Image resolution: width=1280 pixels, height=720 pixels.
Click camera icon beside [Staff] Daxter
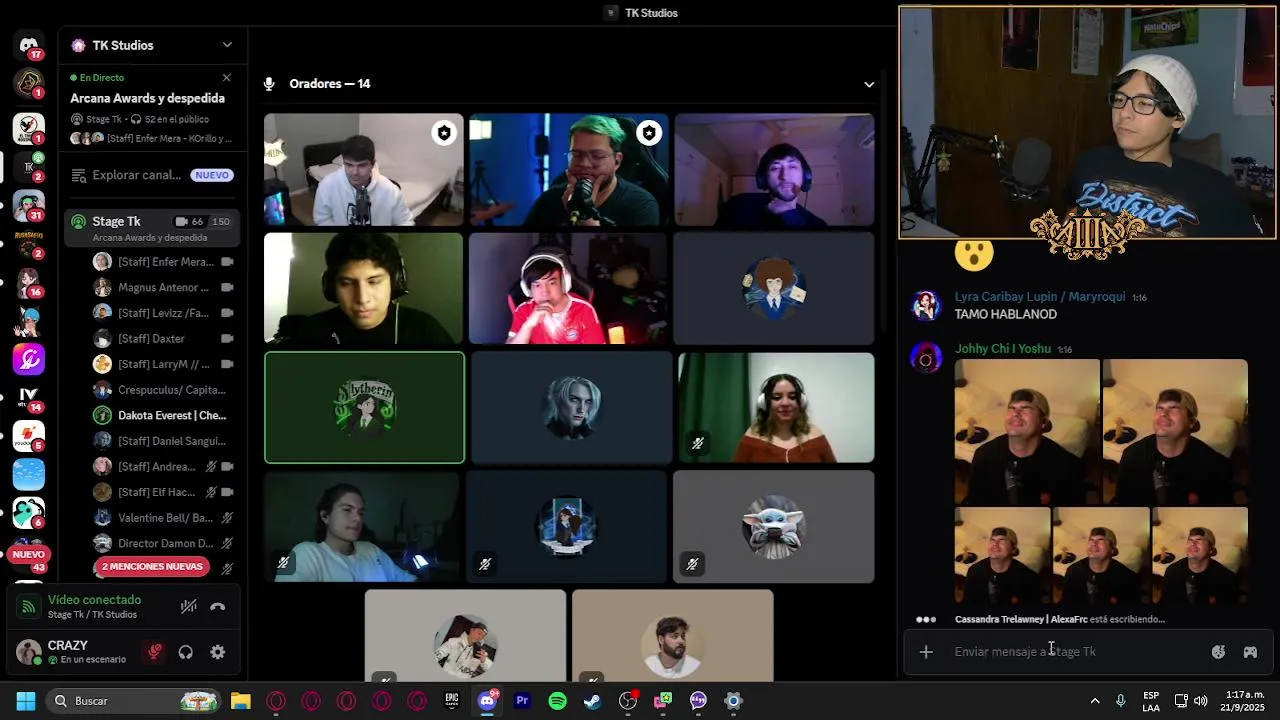[x=227, y=339]
